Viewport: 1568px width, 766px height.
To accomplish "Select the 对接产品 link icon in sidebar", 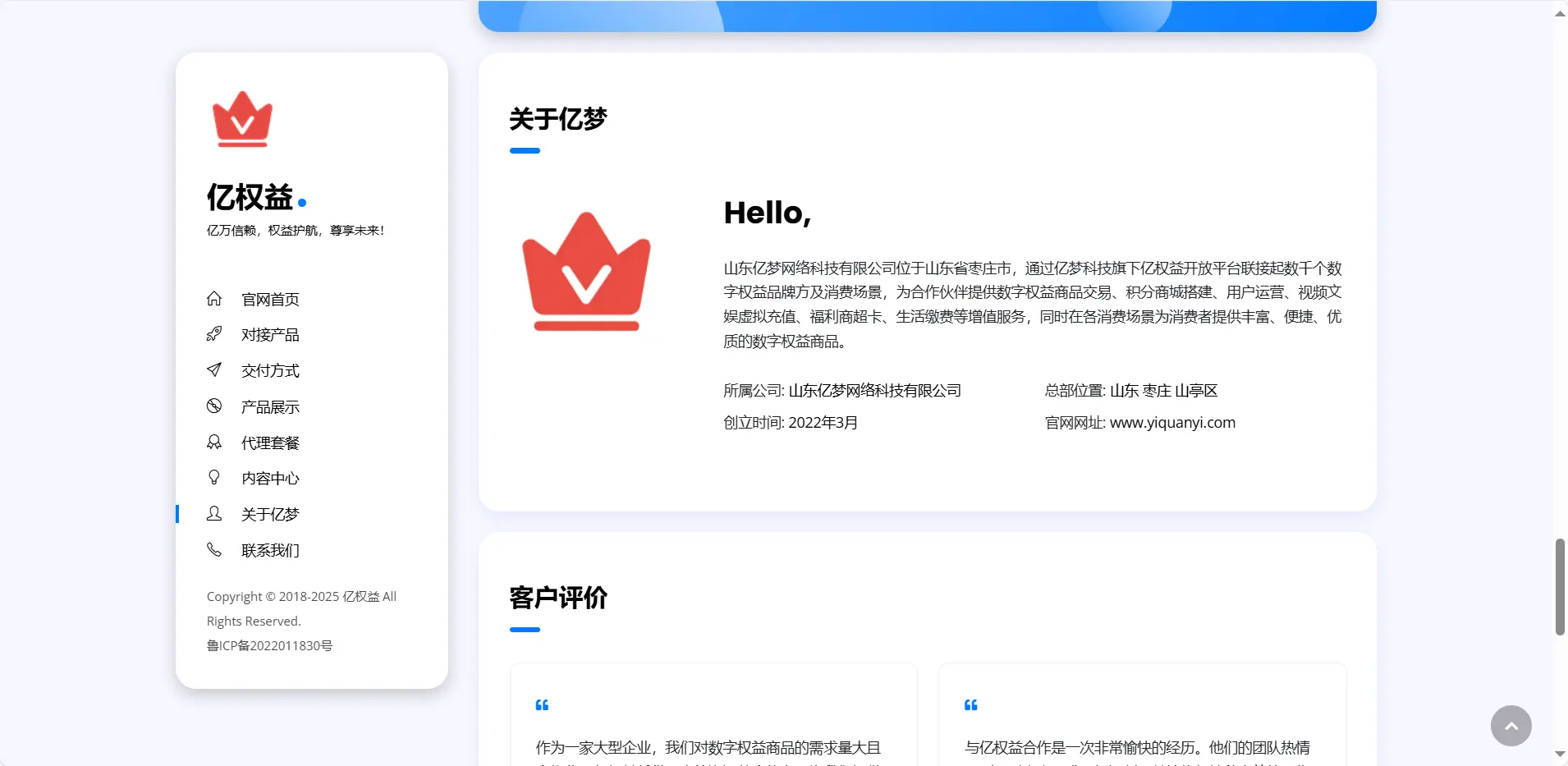I will click(214, 334).
